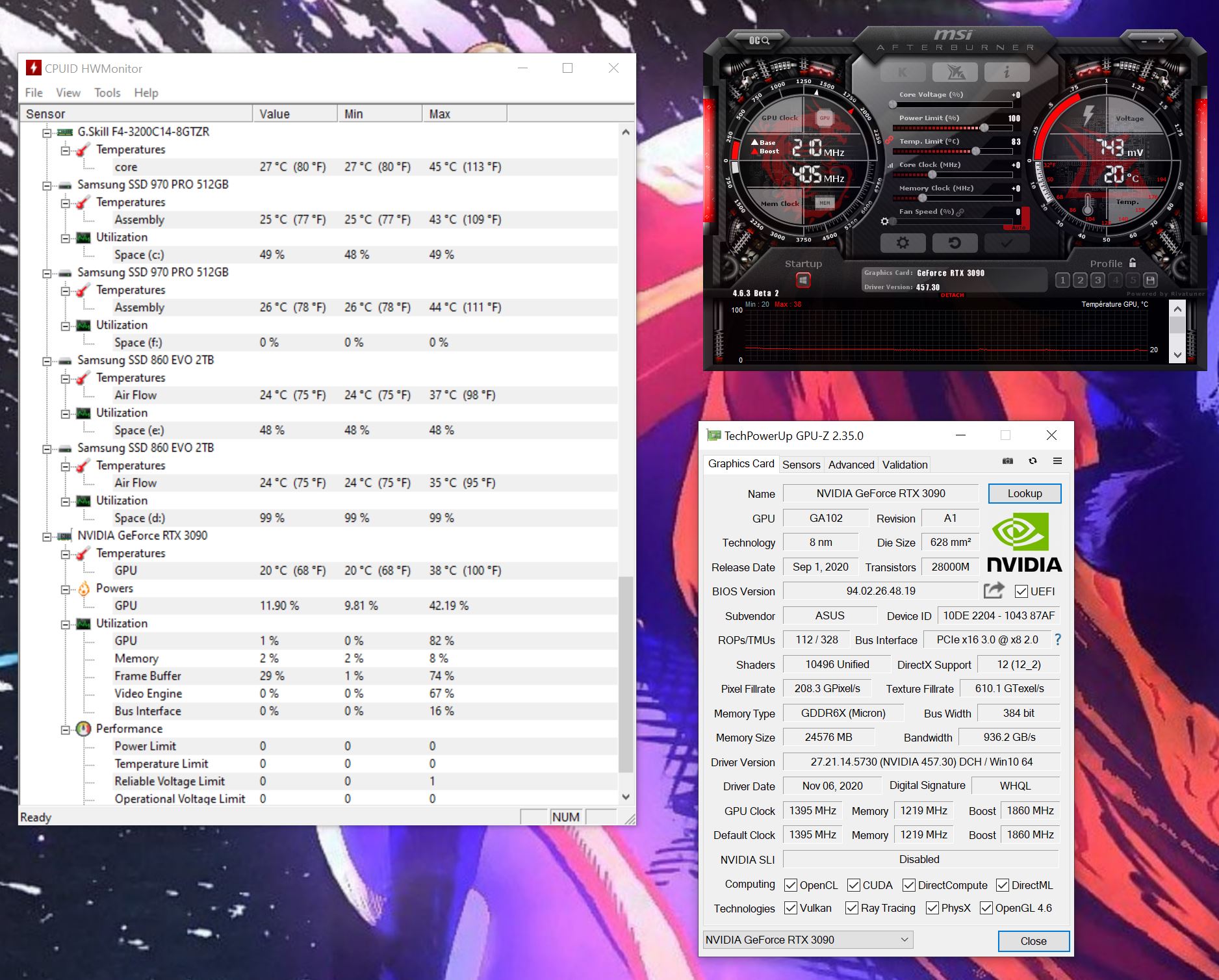This screenshot has height=980, width=1219.
Task: Open the core clock curve editor icon
Action: coord(890,165)
